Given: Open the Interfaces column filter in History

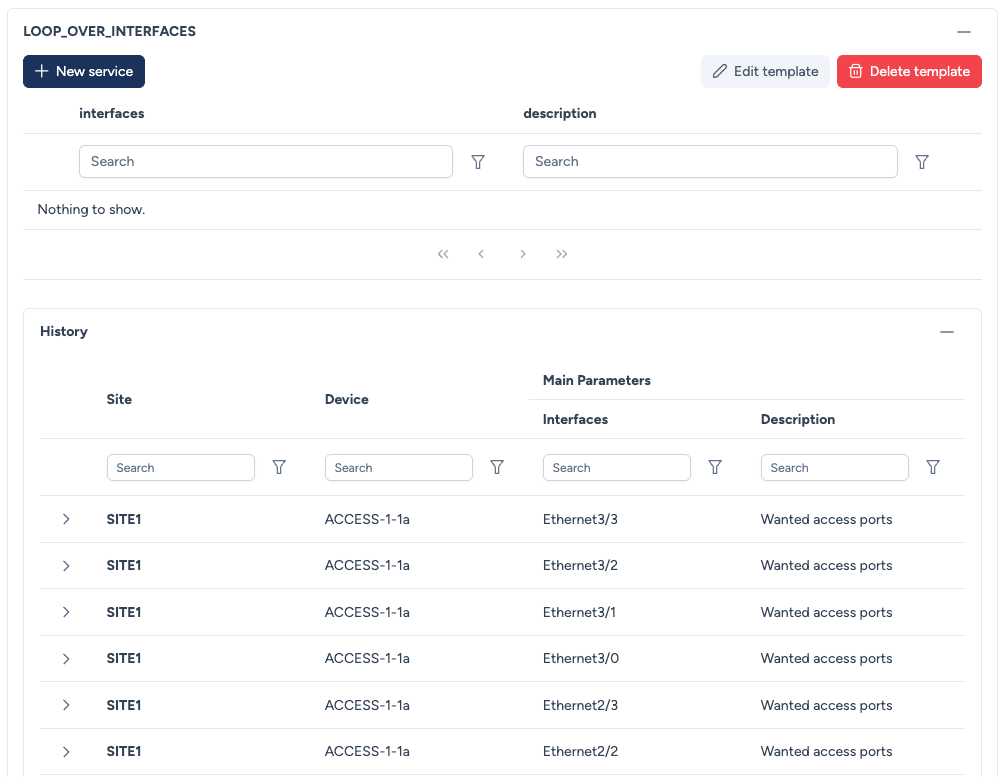Looking at the screenshot, I should [x=715, y=467].
